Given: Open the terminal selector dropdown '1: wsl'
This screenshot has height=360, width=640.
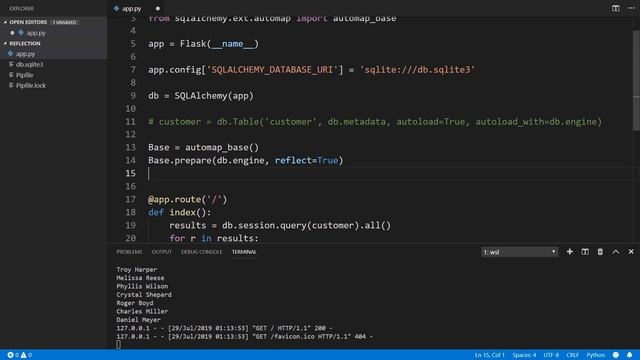Looking at the screenshot, I should coord(519,252).
